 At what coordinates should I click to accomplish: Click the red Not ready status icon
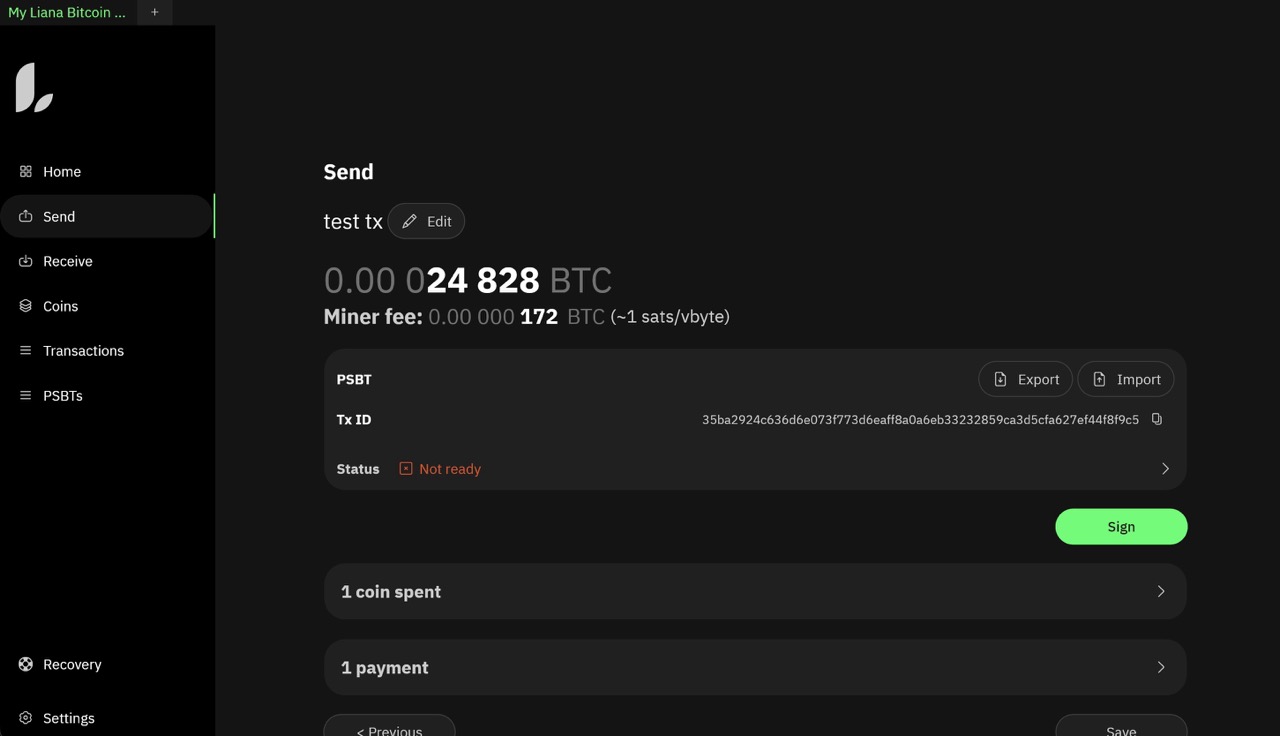(x=406, y=469)
